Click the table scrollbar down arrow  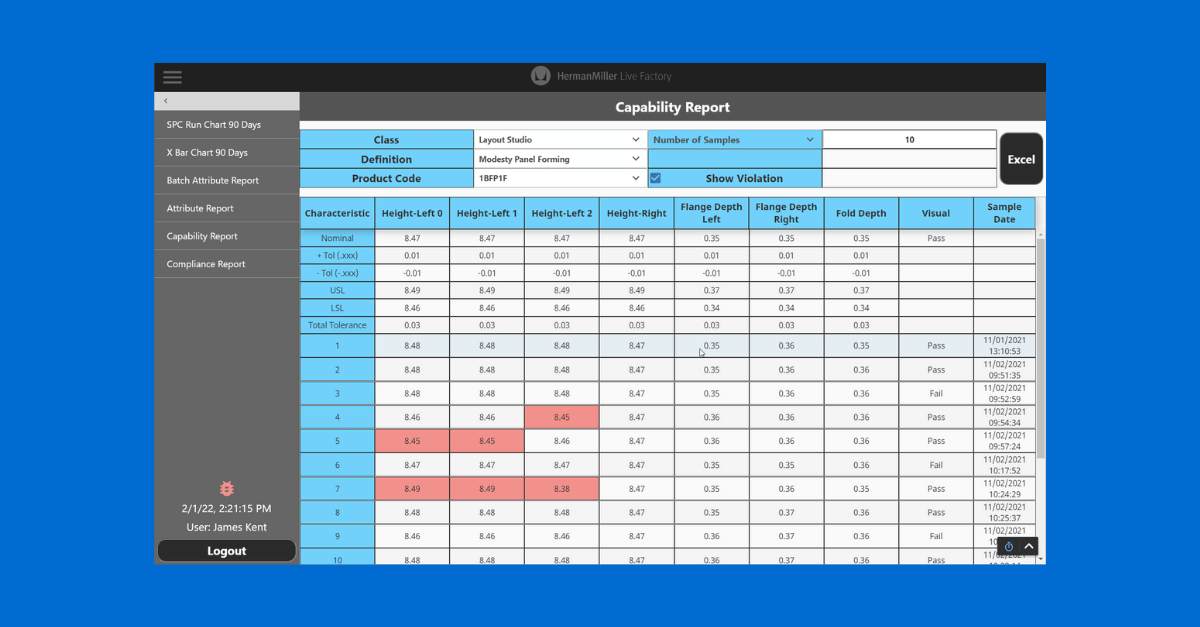point(1040,560)
